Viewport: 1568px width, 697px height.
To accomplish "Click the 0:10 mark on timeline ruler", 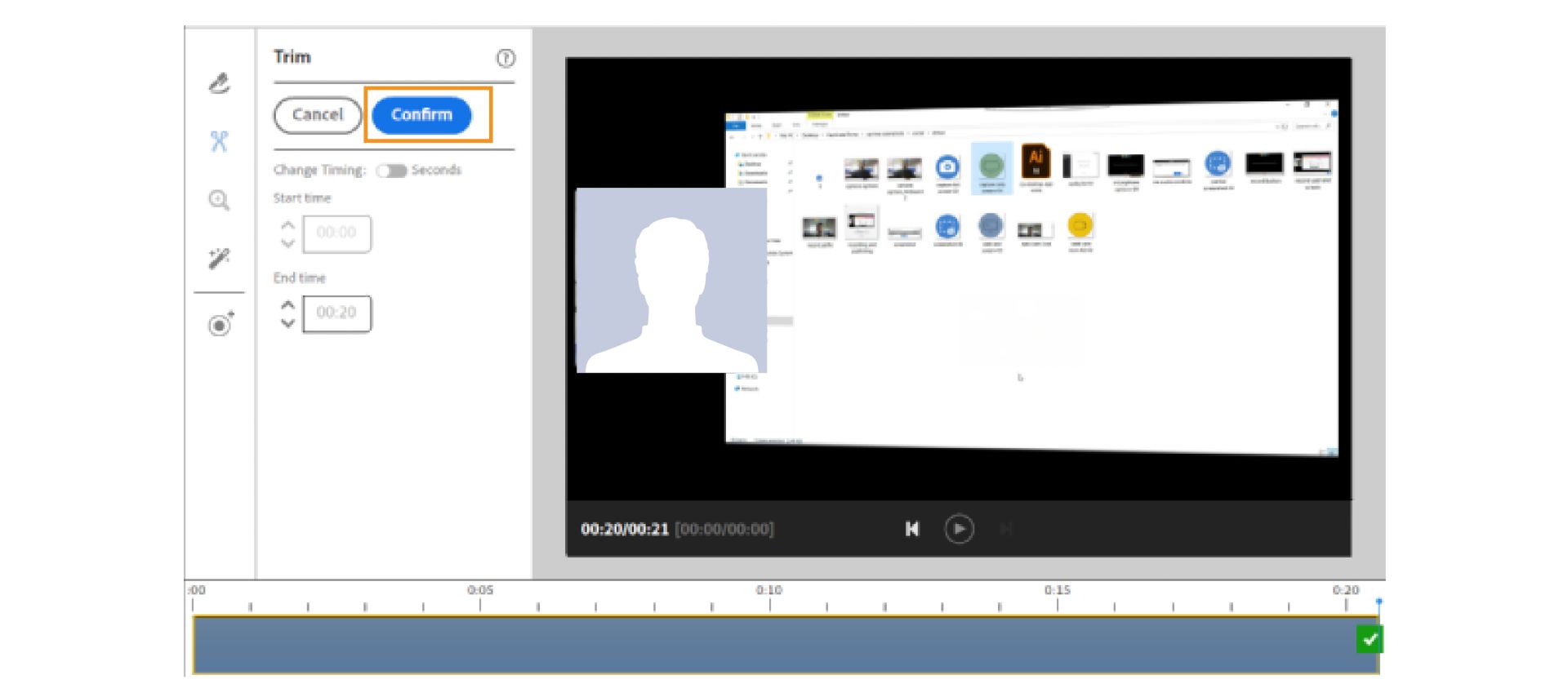I will click(768, 590).
